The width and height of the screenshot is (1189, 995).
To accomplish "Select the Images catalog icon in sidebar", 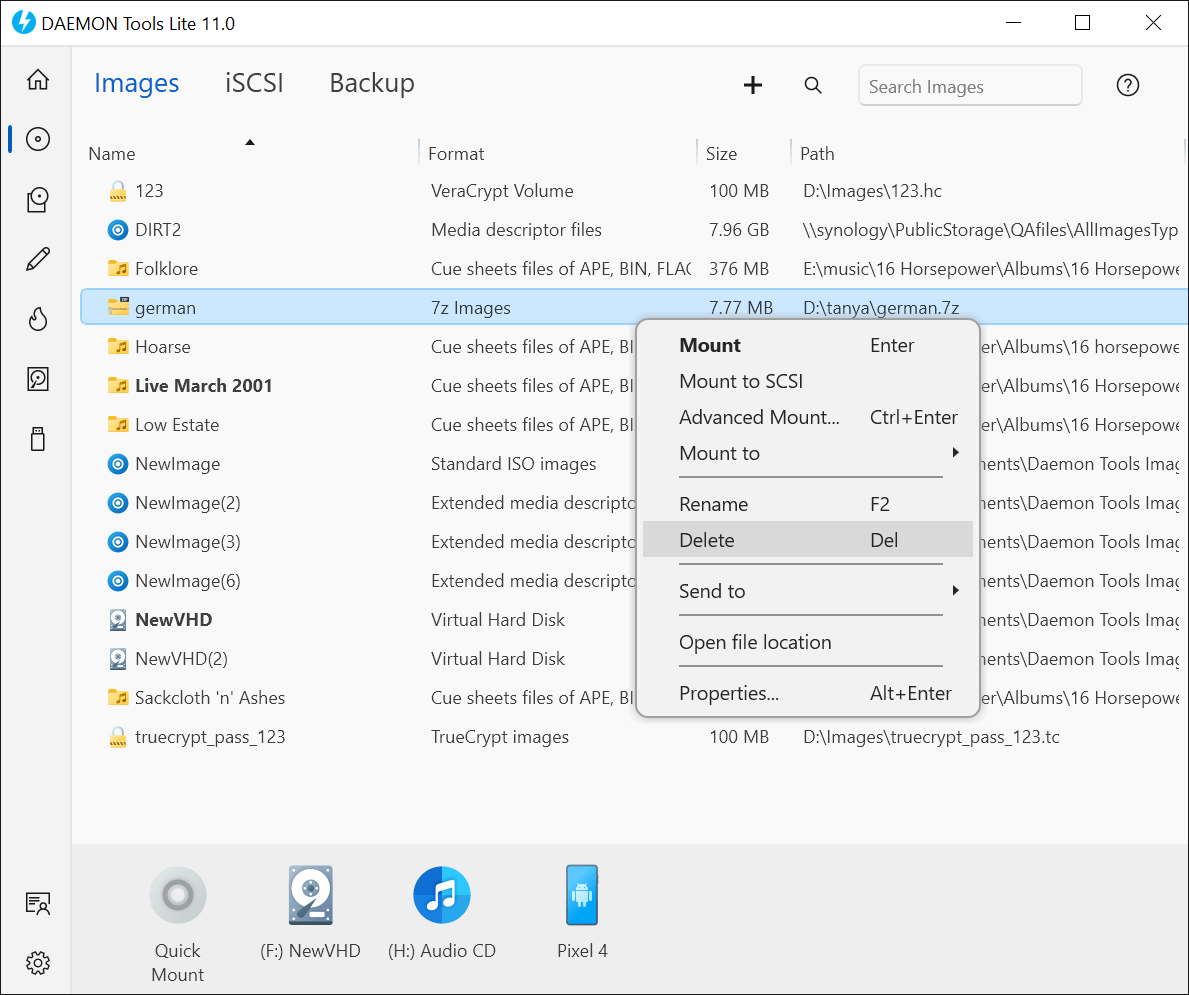I will pyautogui.click(x=37, y=139).
